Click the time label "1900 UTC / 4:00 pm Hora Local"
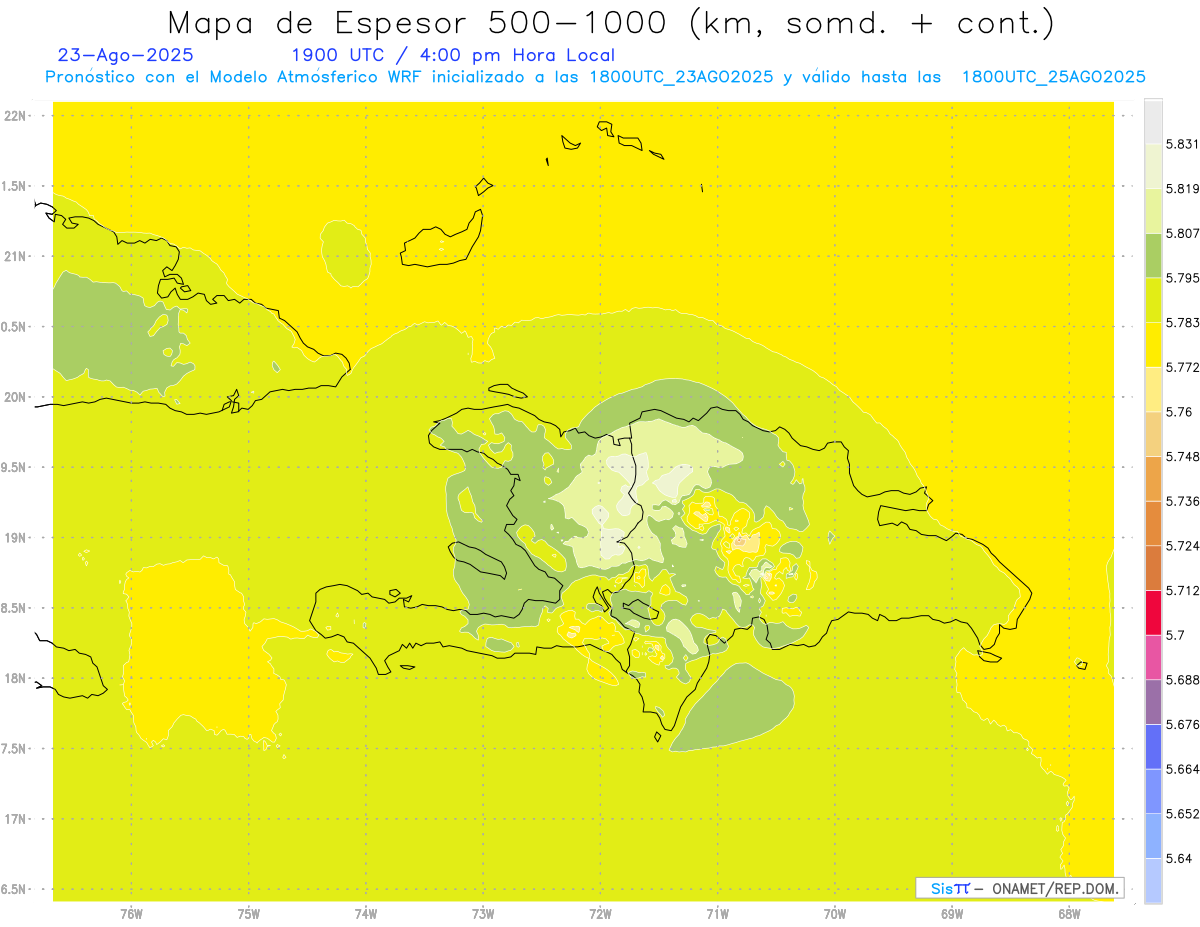 [x=453, y=55]
